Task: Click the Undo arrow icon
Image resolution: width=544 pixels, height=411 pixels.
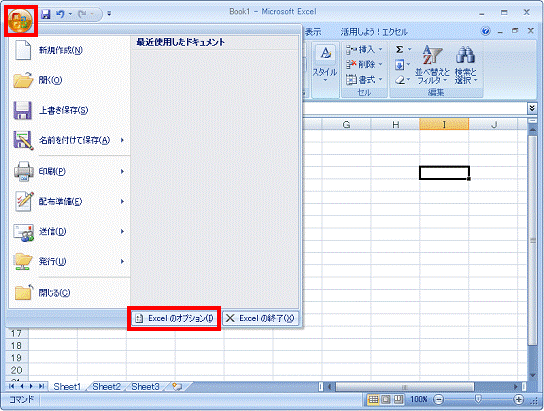Action: click(60, 14)
